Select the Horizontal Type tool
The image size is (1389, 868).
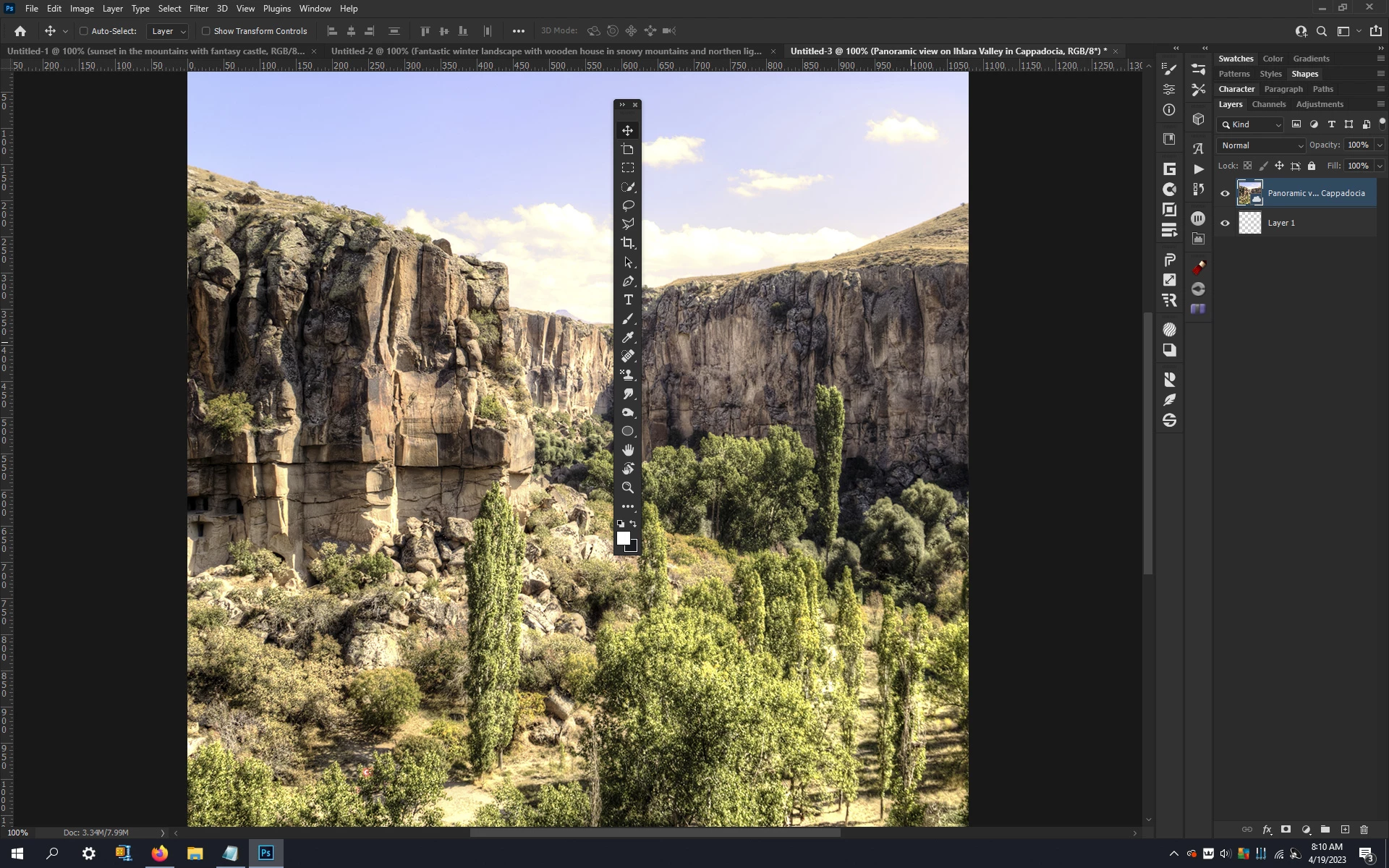click(627, 299)
